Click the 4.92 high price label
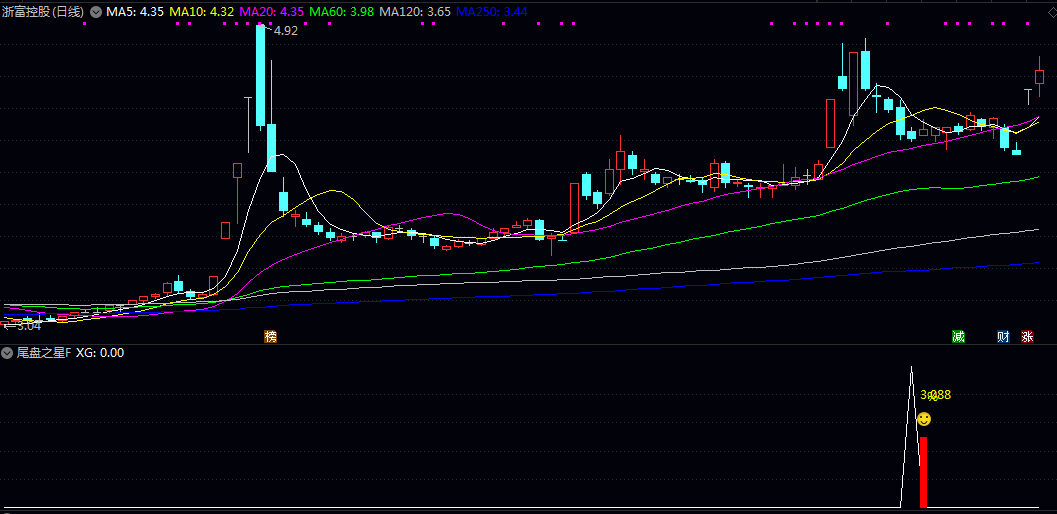 (286, 31)
